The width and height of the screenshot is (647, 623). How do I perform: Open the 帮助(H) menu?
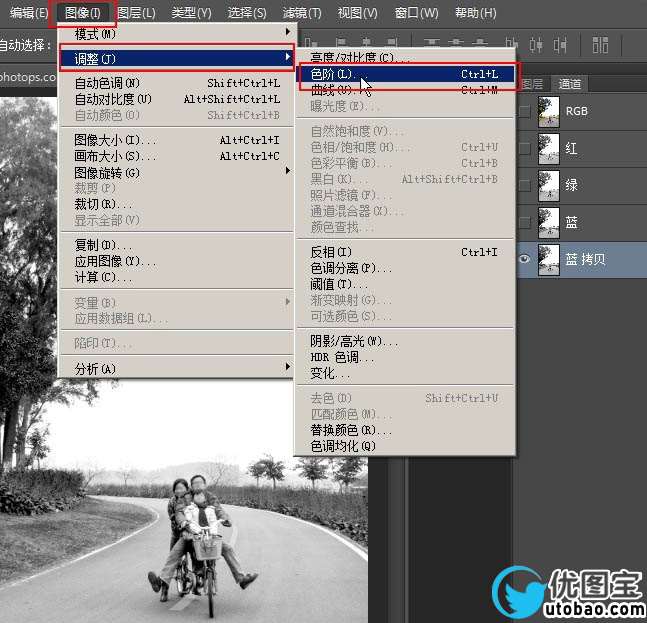pos(475,13)
